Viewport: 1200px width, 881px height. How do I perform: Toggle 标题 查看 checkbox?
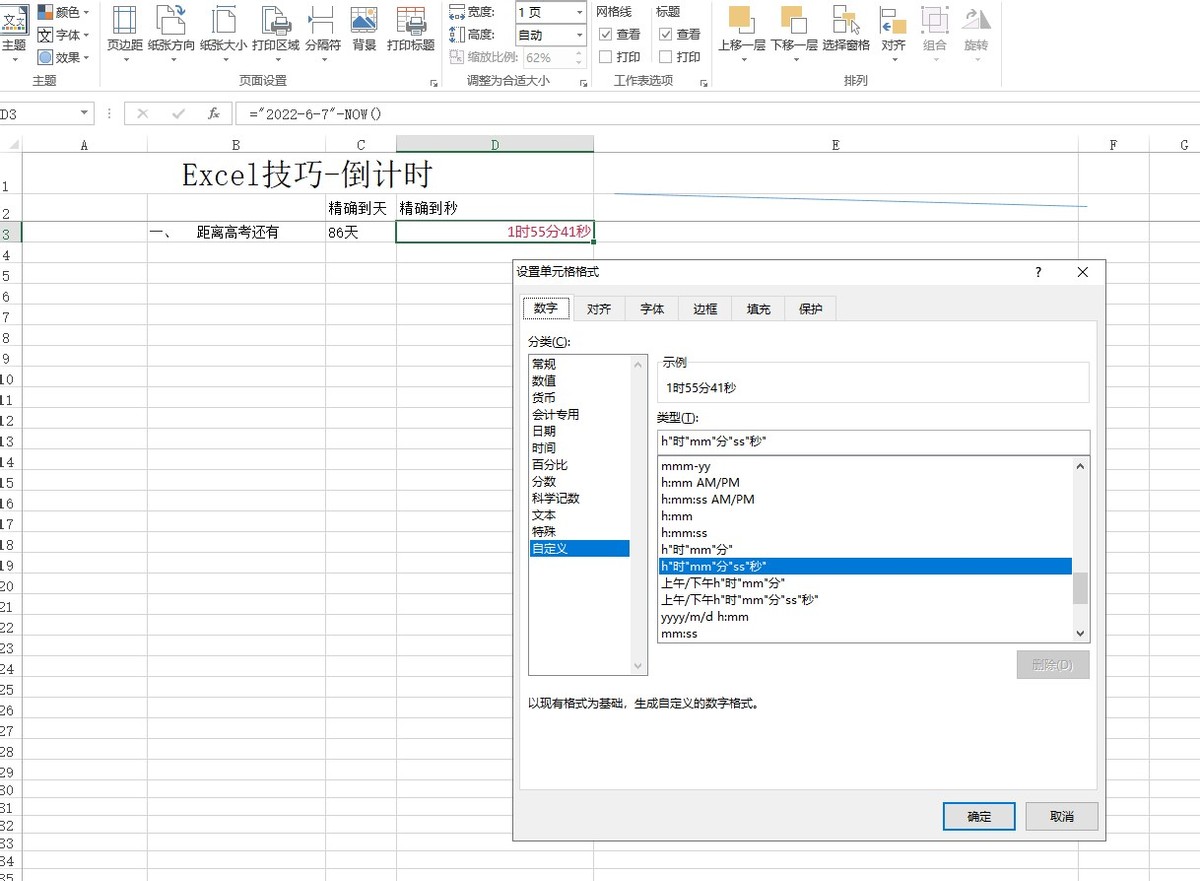tap(666, 34)
